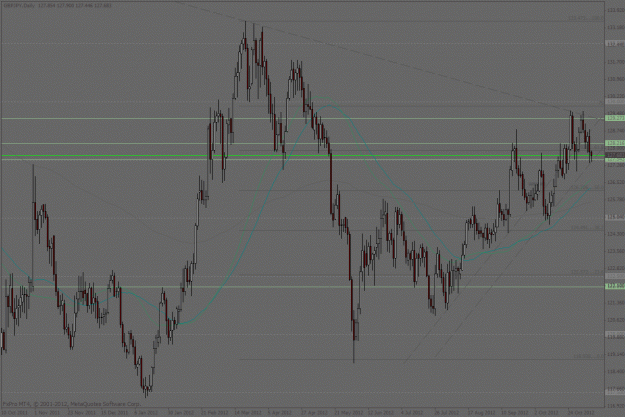Click the 119.140 price scale value
This screenshot has width=625, height=417.
(x=615, y=354)
